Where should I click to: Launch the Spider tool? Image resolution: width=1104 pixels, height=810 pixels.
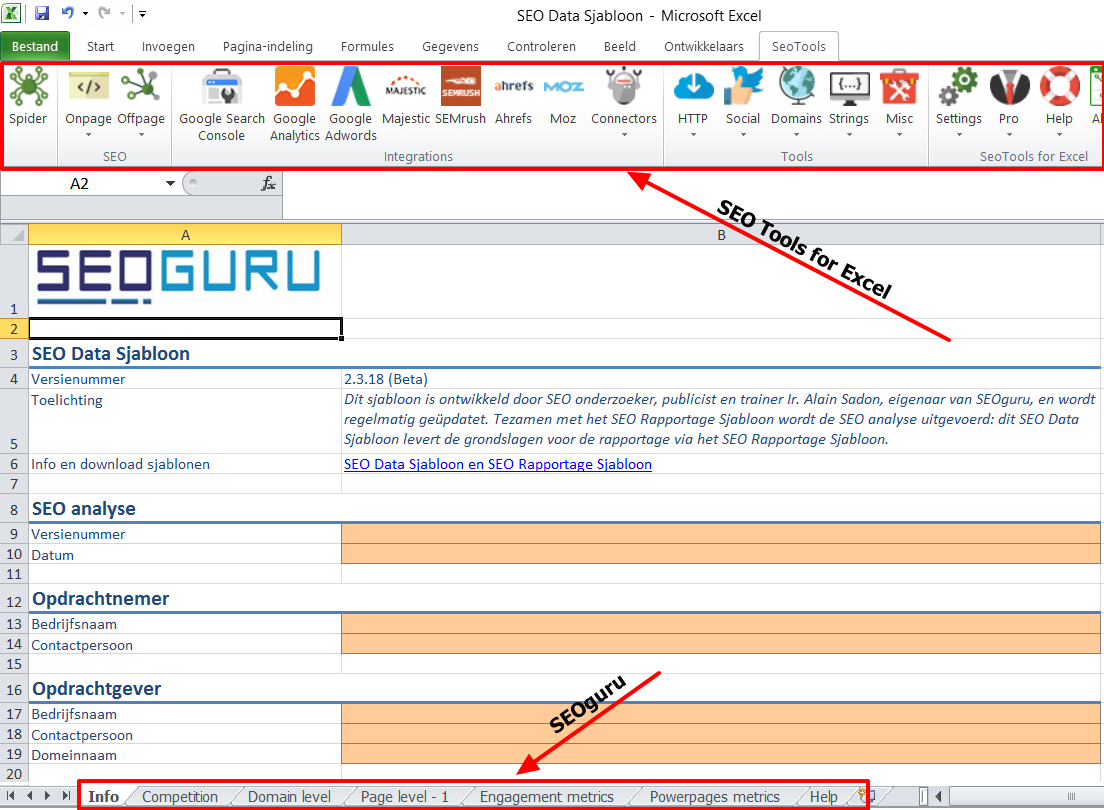[x=28, y=96]
